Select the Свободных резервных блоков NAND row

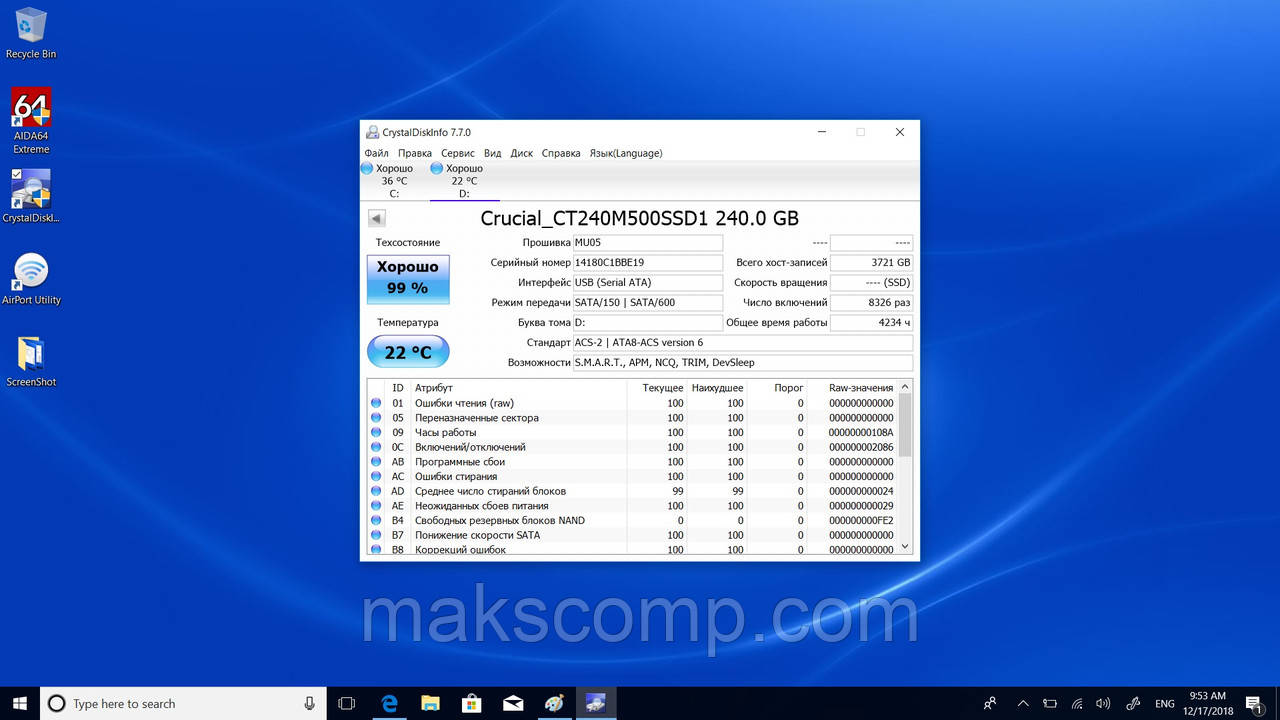[633, 521]
